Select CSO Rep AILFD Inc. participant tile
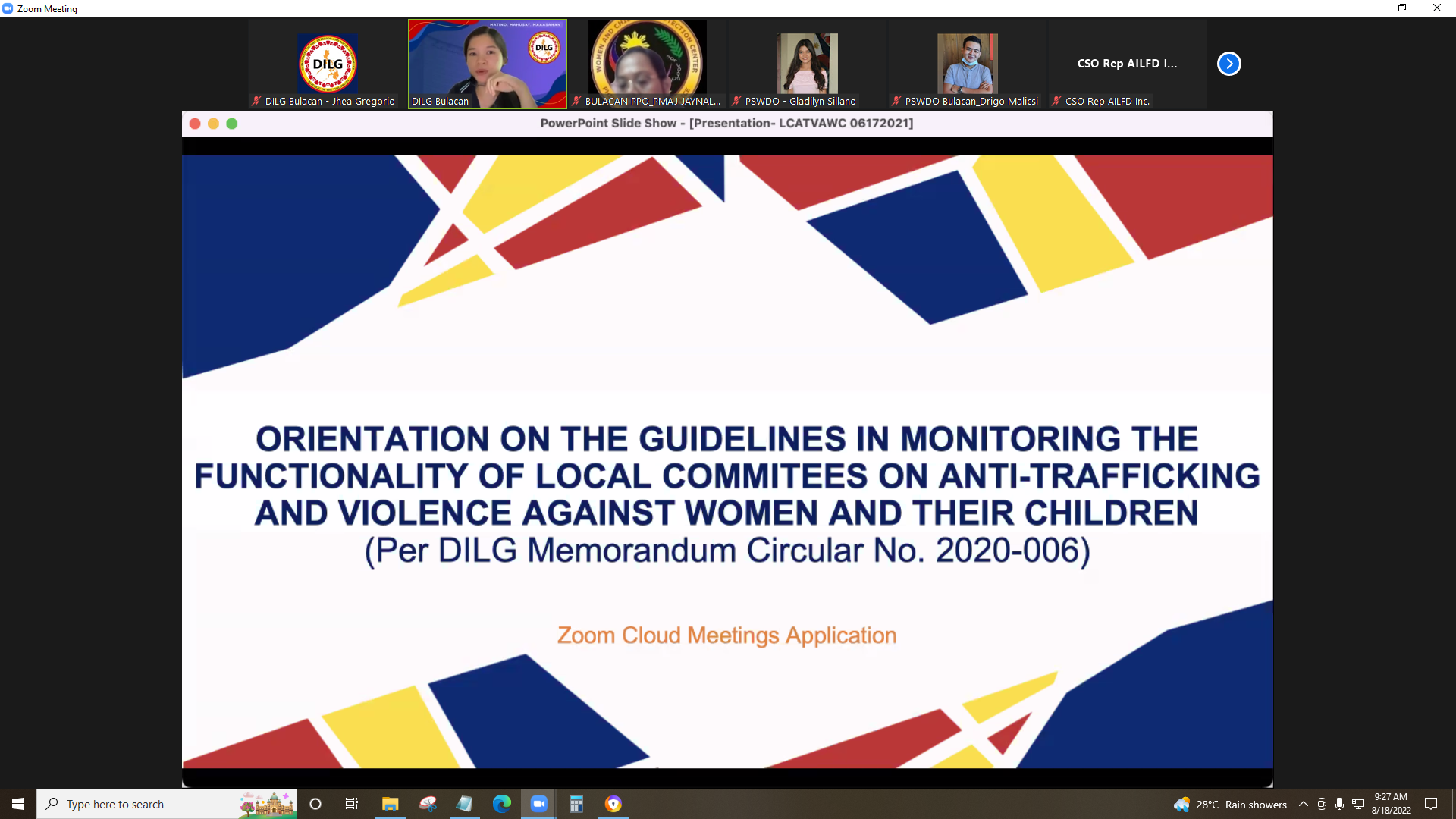Screen dimensions: 1456x819 tap(1128, 64)
